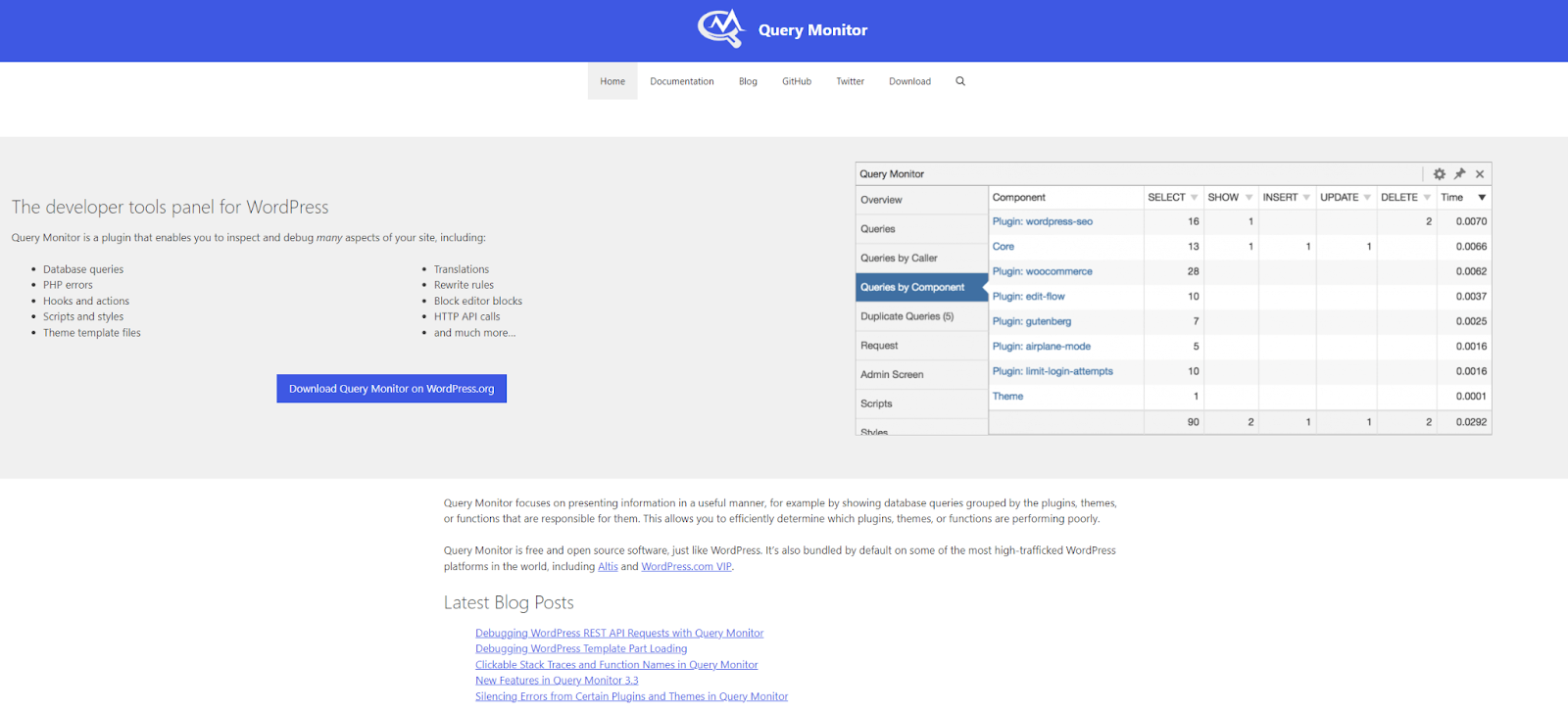Click the Component column header
The image size is (1568, 711).
click(x=1019, y=198)
